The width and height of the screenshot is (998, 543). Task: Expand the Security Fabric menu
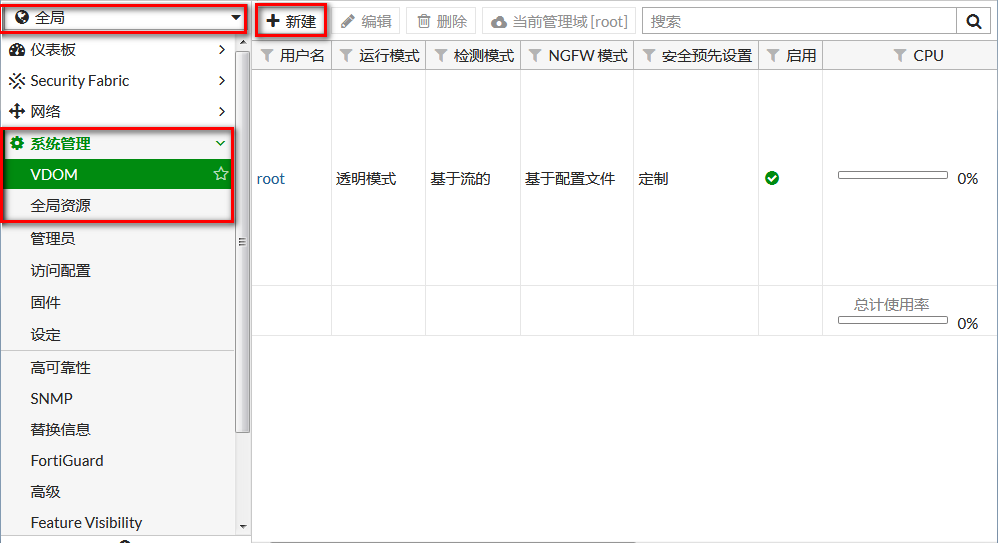pos(117,81)
